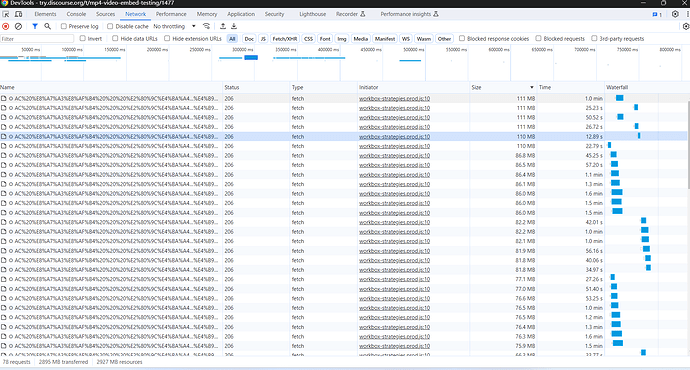Export HAR file with download arrow
The height and width of the screenshot is (370, 690).
234,26
